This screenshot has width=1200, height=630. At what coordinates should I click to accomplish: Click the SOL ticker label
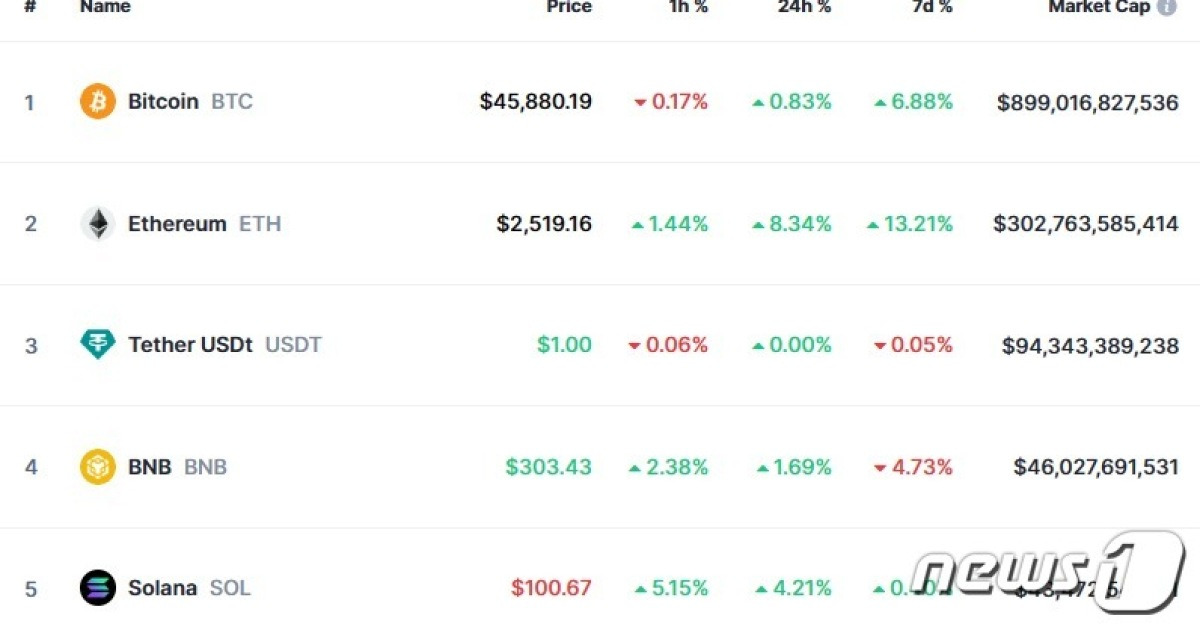229,588
